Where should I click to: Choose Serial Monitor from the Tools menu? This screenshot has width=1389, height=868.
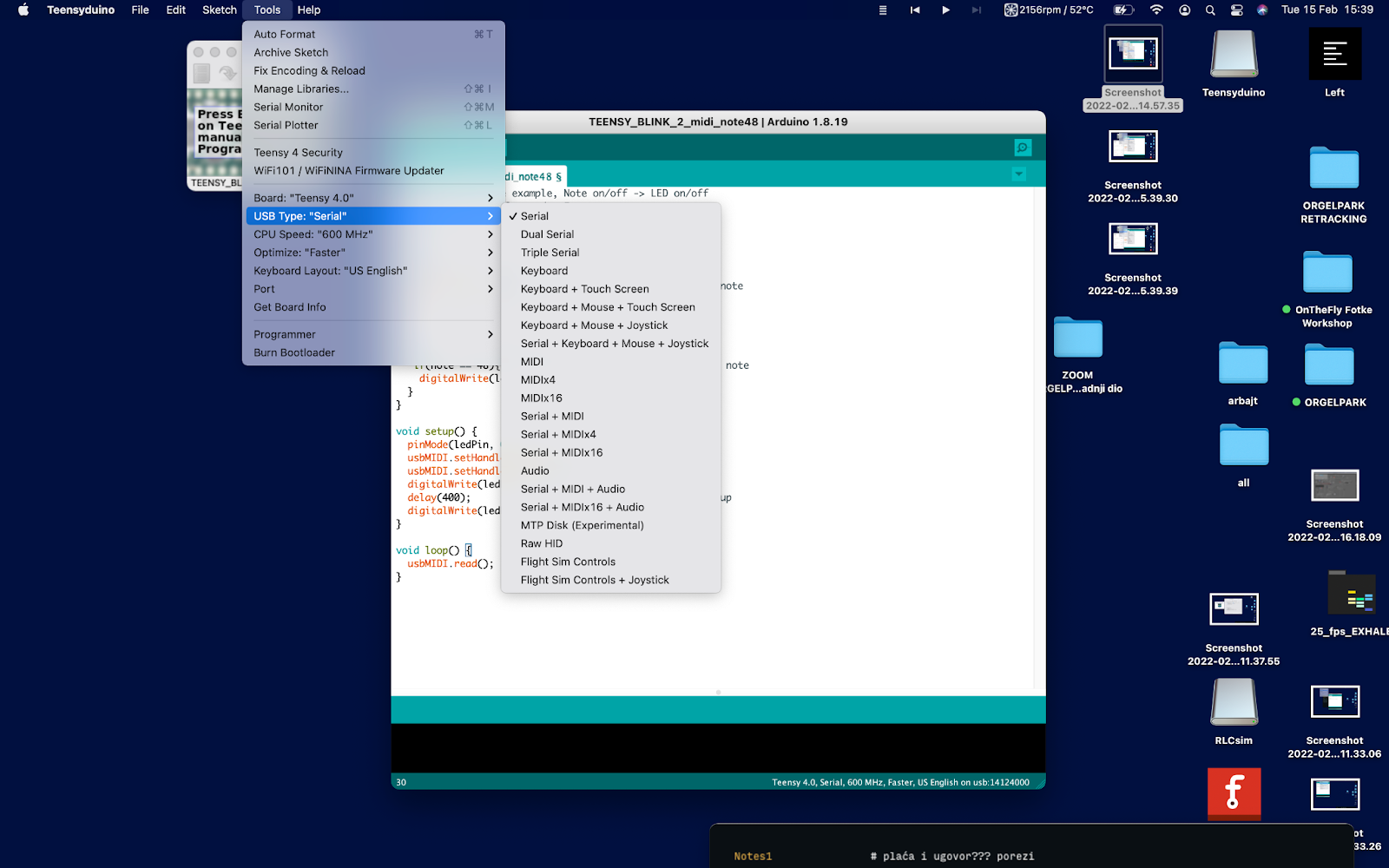pyautogui.click(x=287, y=106)
